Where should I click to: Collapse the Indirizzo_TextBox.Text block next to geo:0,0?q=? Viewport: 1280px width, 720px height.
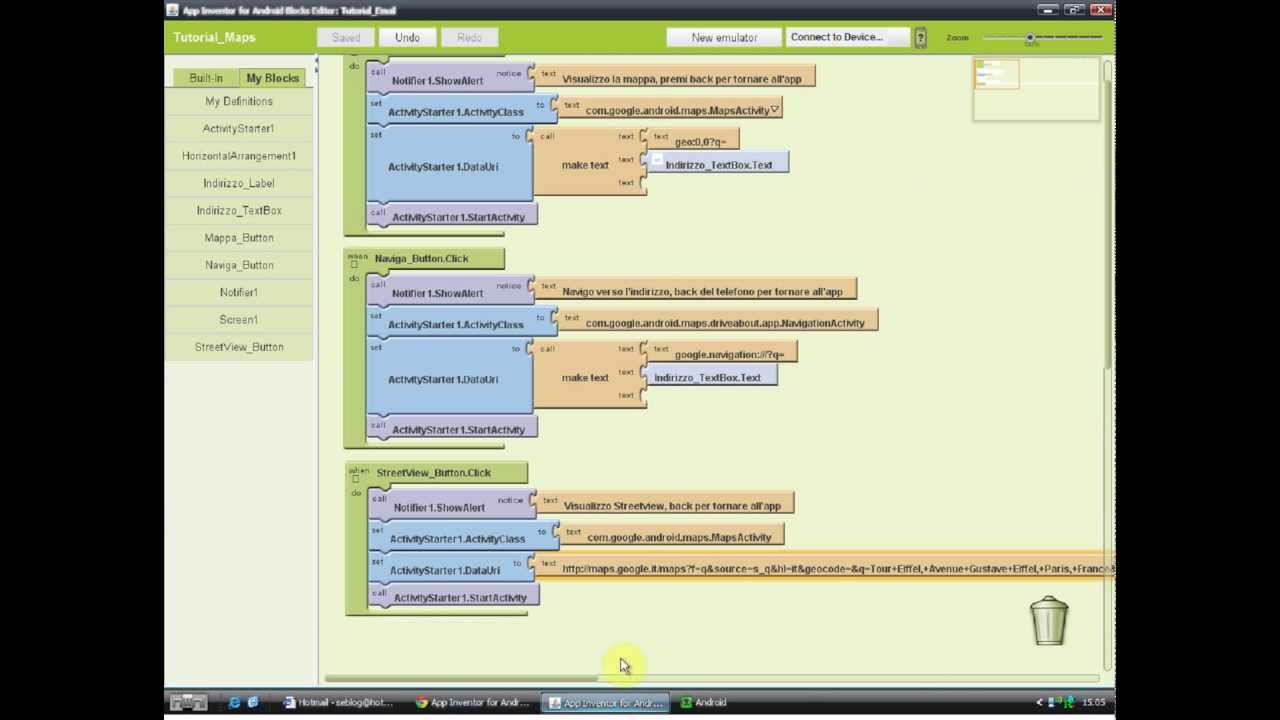[657, 160]
